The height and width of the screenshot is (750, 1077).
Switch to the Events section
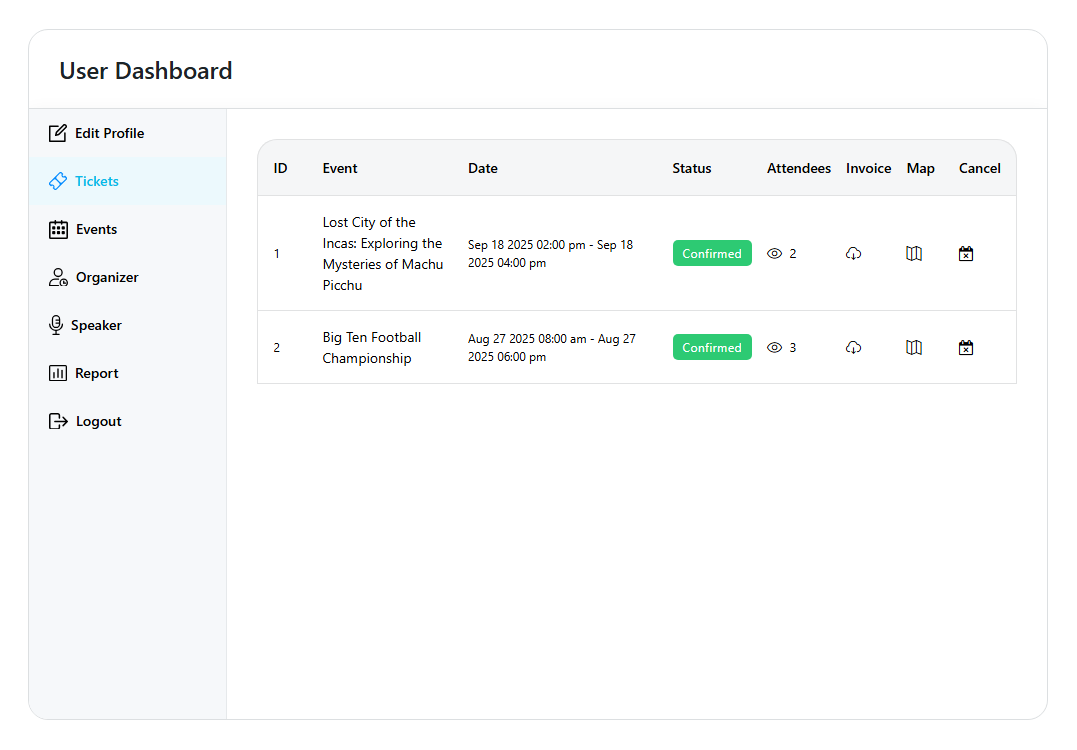(96, 228)
